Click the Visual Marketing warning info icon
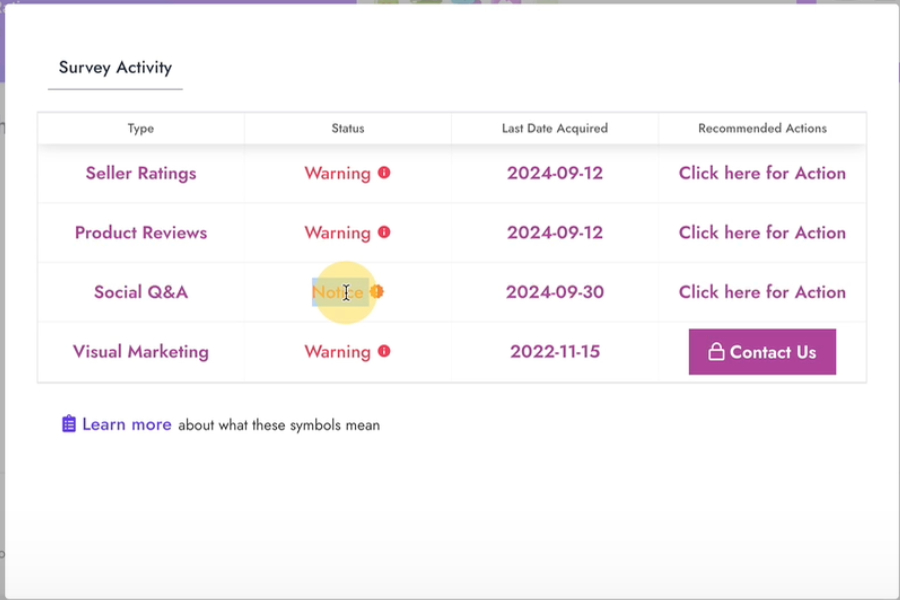900x600 pixels. (384, 351)
